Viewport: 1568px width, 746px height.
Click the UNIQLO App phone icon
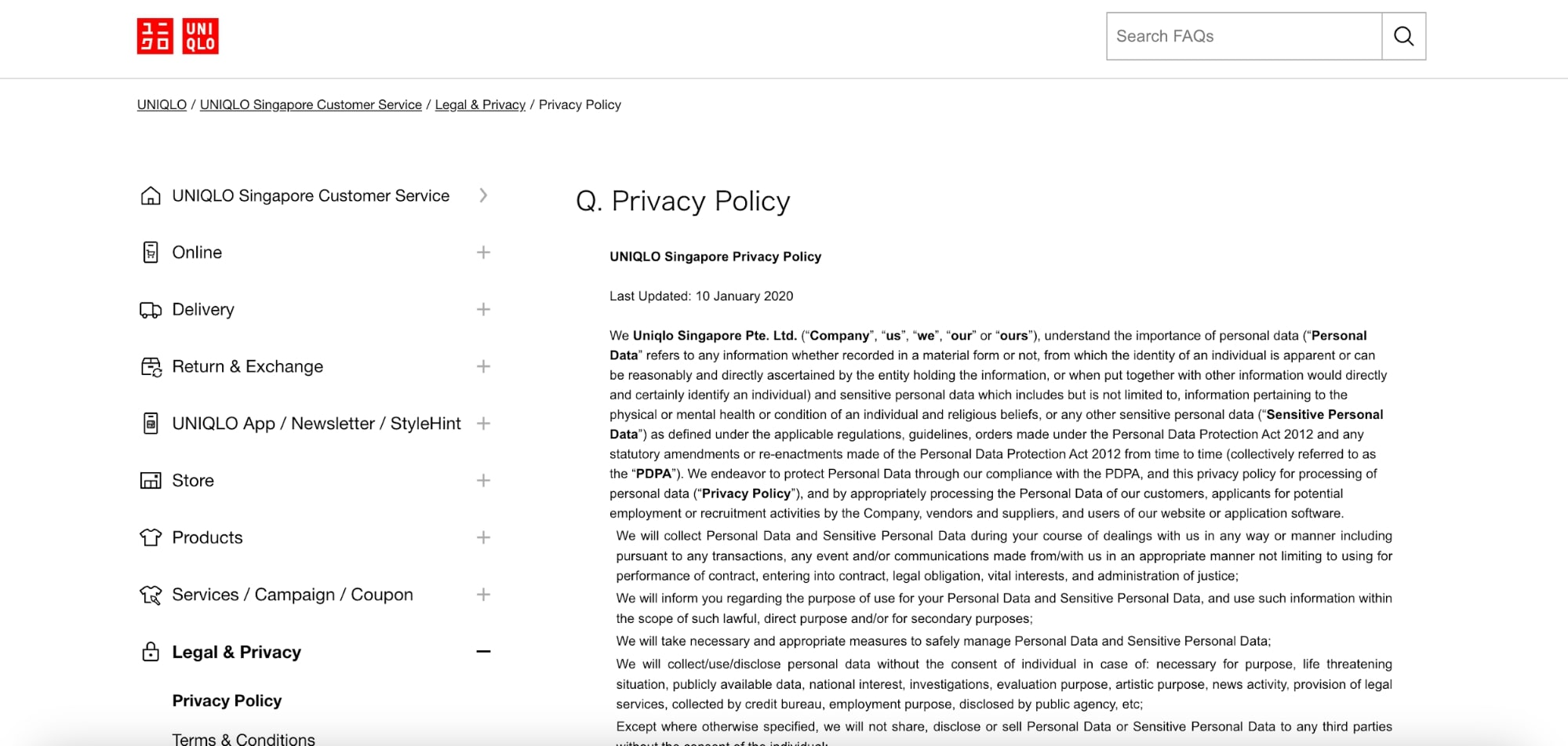[151, 424]
